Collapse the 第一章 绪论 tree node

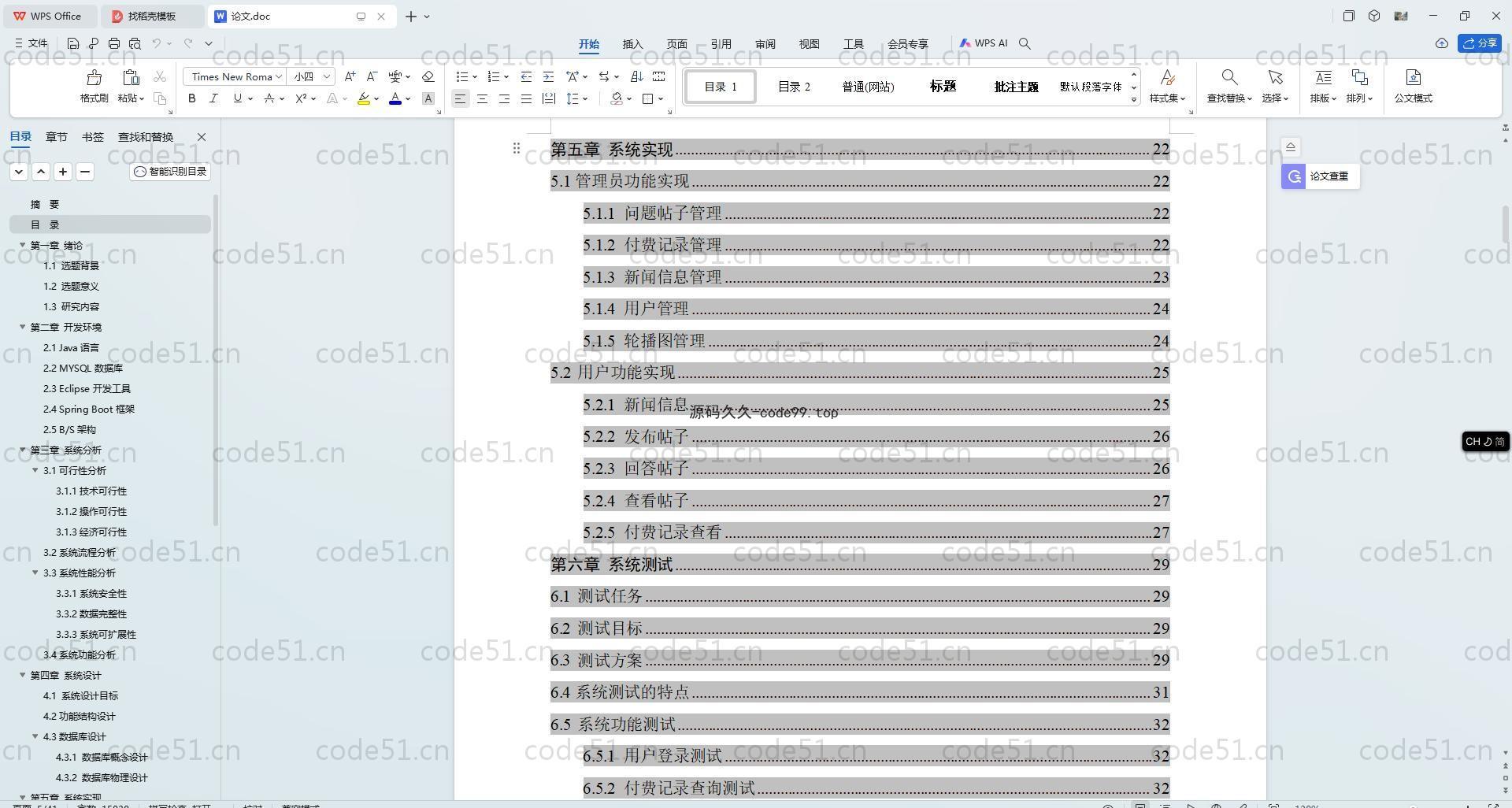point(22,245)
